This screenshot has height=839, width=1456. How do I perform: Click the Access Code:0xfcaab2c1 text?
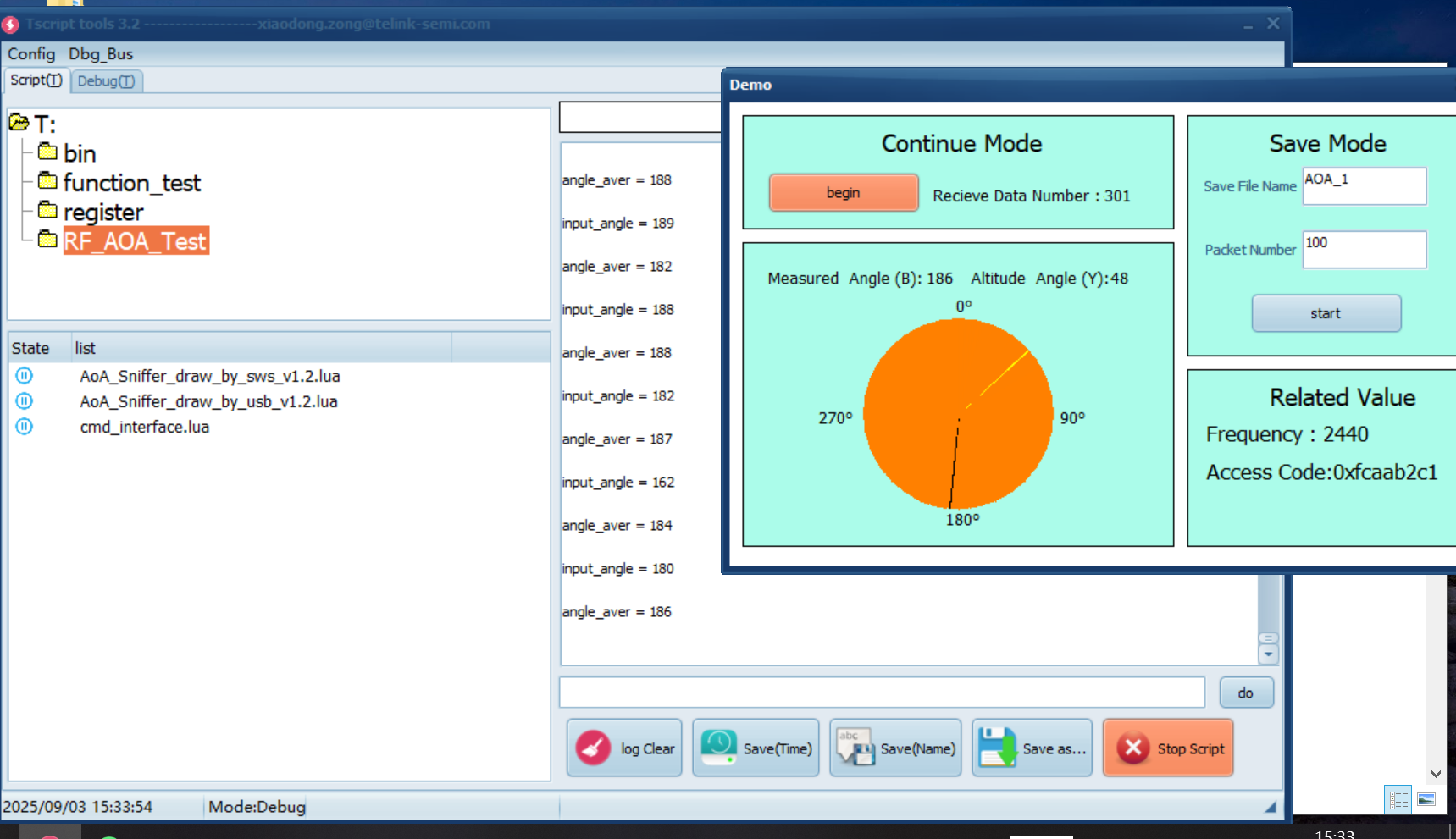[x=1321, y=472]
